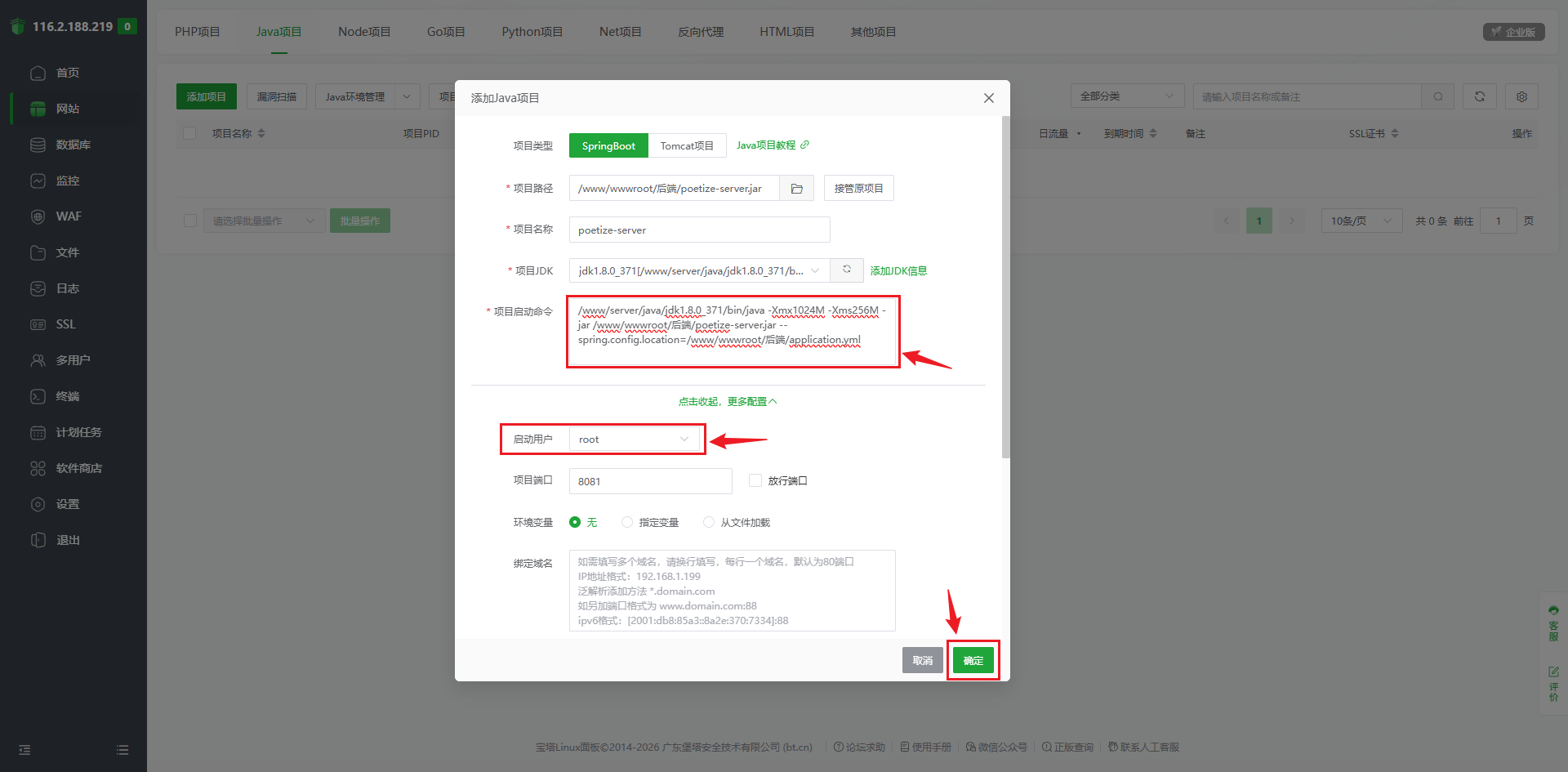Click the dialog's vertical scrollbar
Image resolution: width=1568 pixels, height=772 pixels.
pos(1005,286)
